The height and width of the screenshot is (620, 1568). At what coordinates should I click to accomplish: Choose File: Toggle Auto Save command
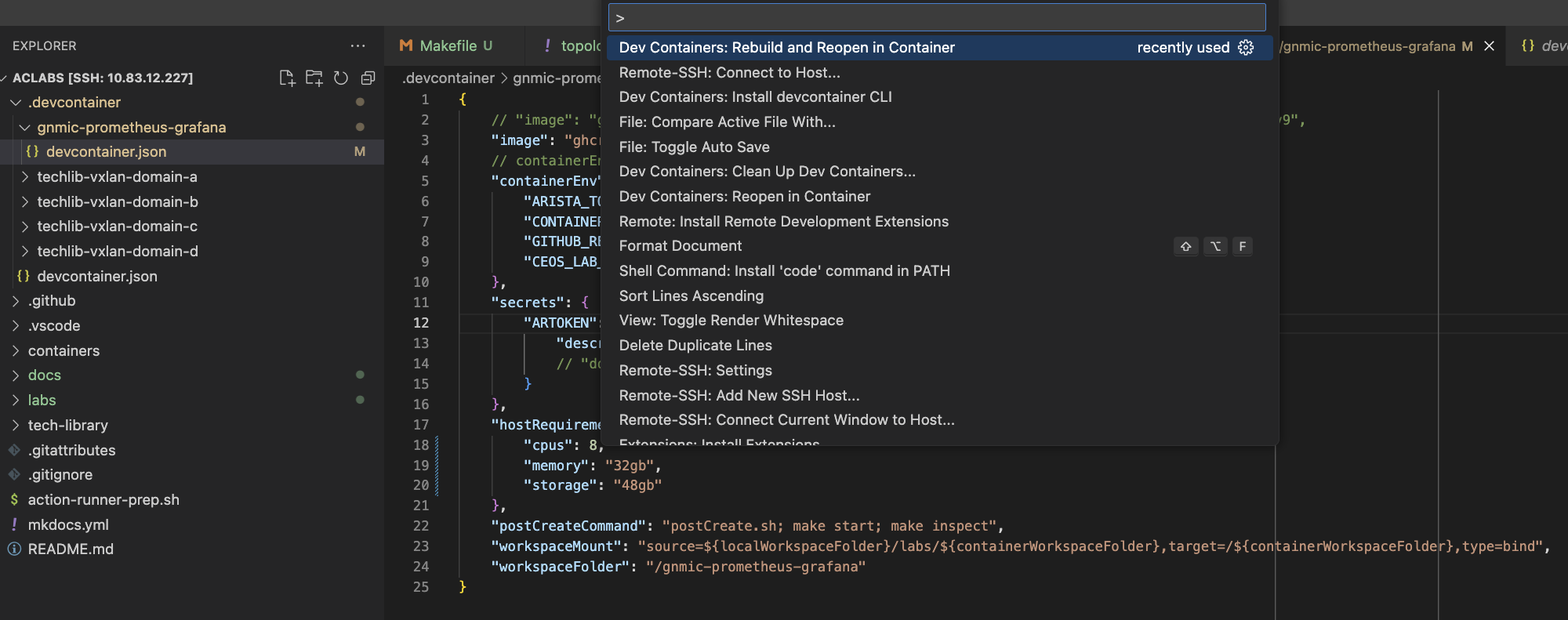coord(939,147)
